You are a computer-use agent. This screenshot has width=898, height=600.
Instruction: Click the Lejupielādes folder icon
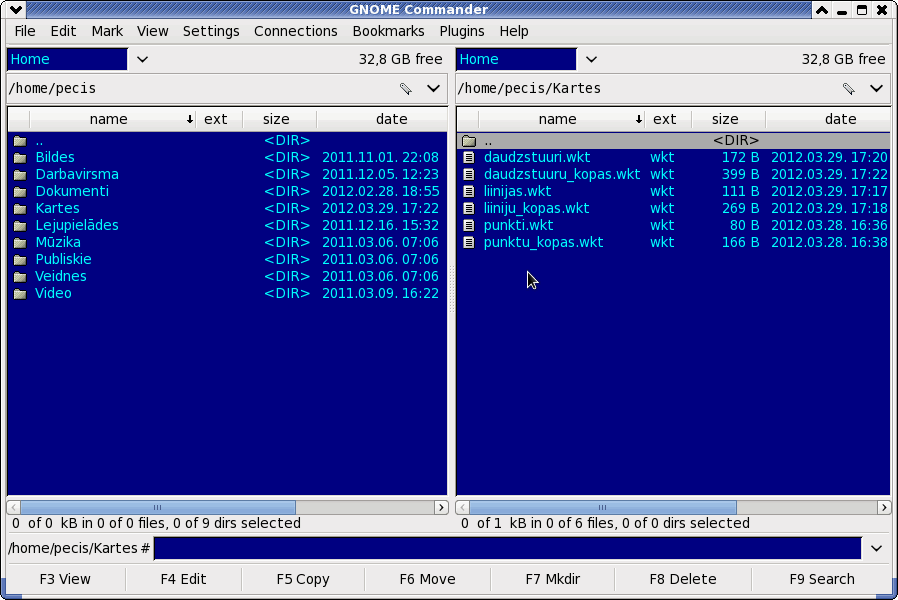pyautogui.click(x=20, y=226)
